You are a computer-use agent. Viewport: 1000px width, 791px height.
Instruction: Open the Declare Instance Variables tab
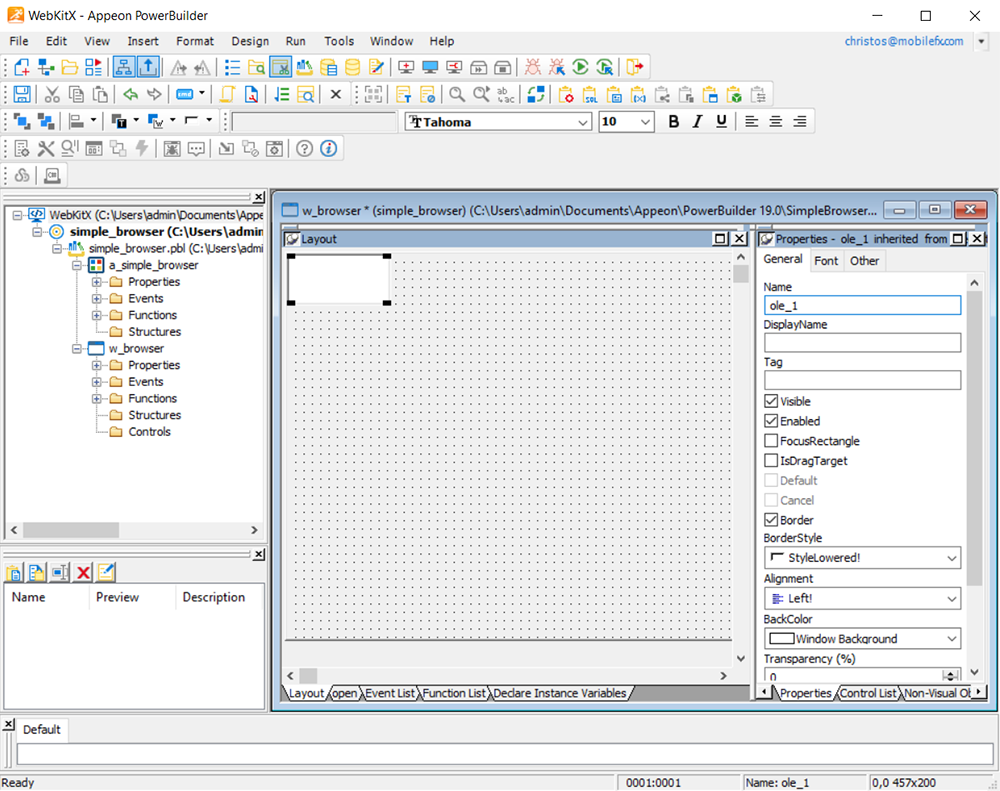[560, 693]
